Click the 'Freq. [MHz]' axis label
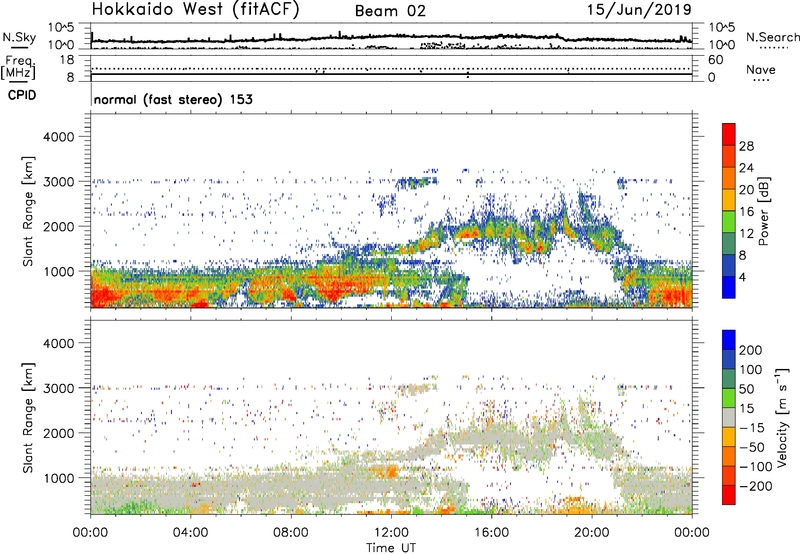The width and height of the screenshot is (800, 554). [x=19, y=67]
